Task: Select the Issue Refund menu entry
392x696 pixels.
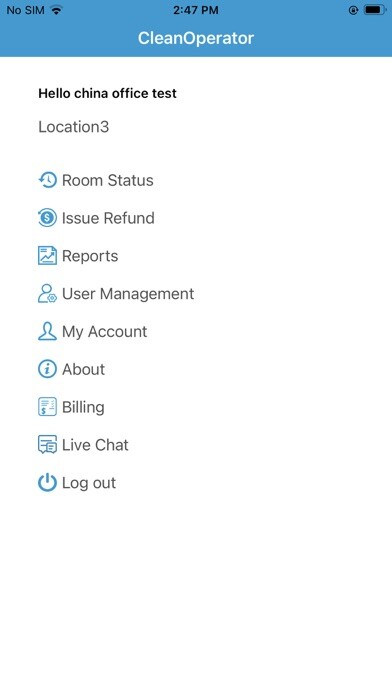Action: coord(108,218)
